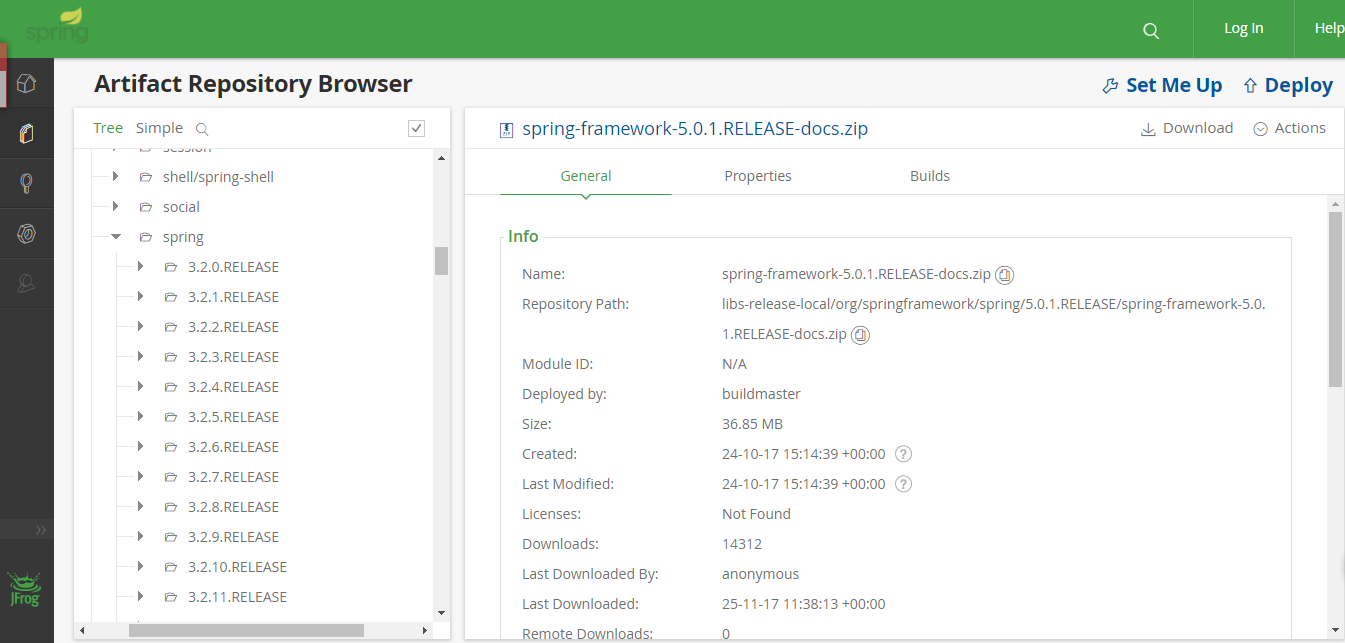
Task: Click the '36.85 MB' size value
Action: click(752, 424)
